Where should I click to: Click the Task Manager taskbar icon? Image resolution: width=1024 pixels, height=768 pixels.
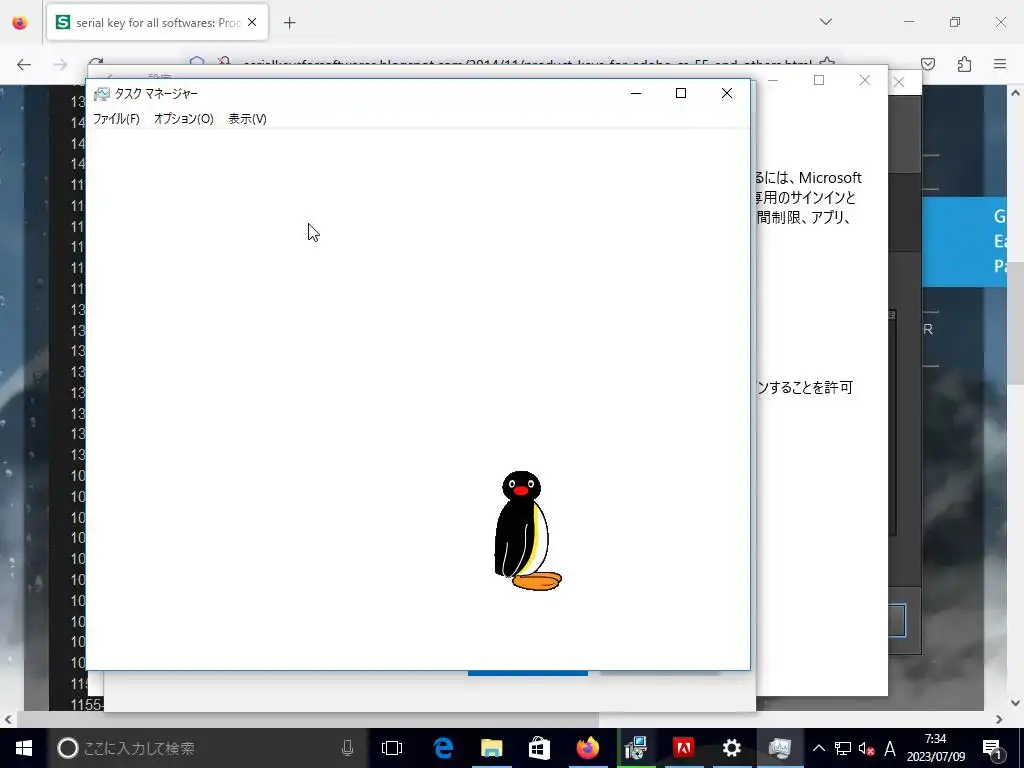coord(780,748)
